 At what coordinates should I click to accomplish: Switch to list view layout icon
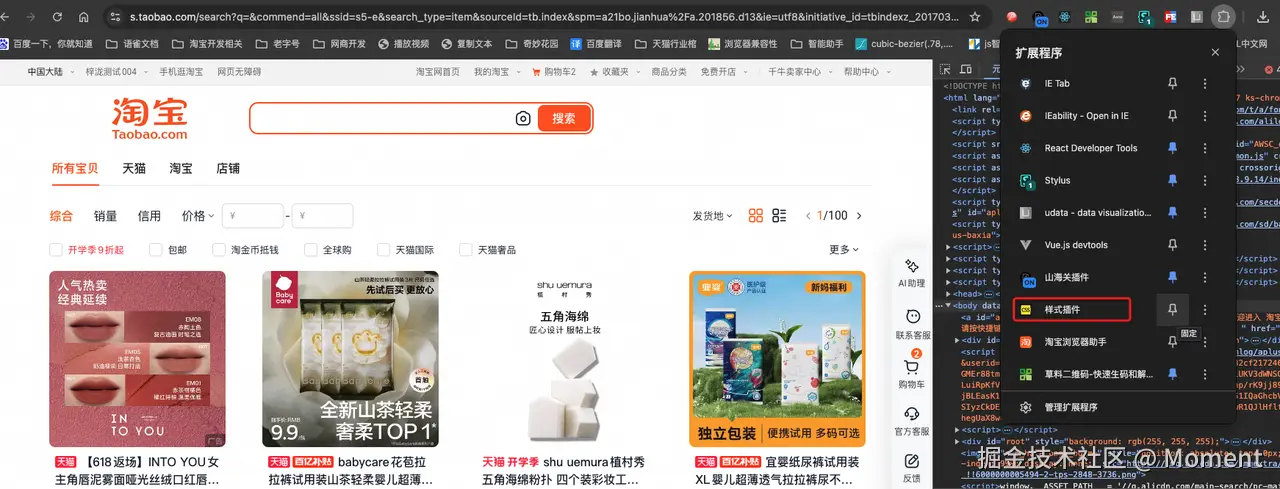click(x=780, y=216)
